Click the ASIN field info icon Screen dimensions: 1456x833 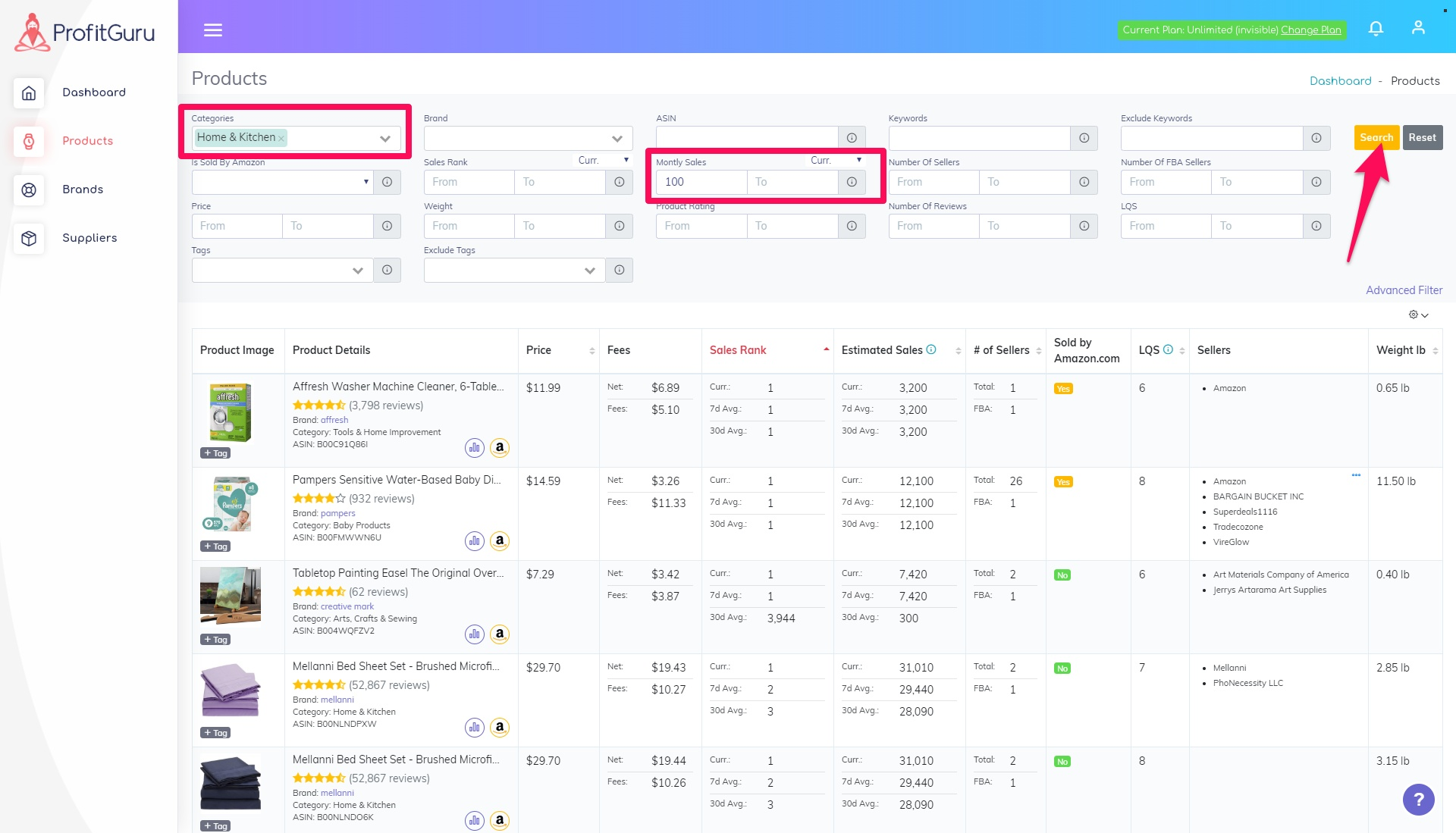click(852, 138)
